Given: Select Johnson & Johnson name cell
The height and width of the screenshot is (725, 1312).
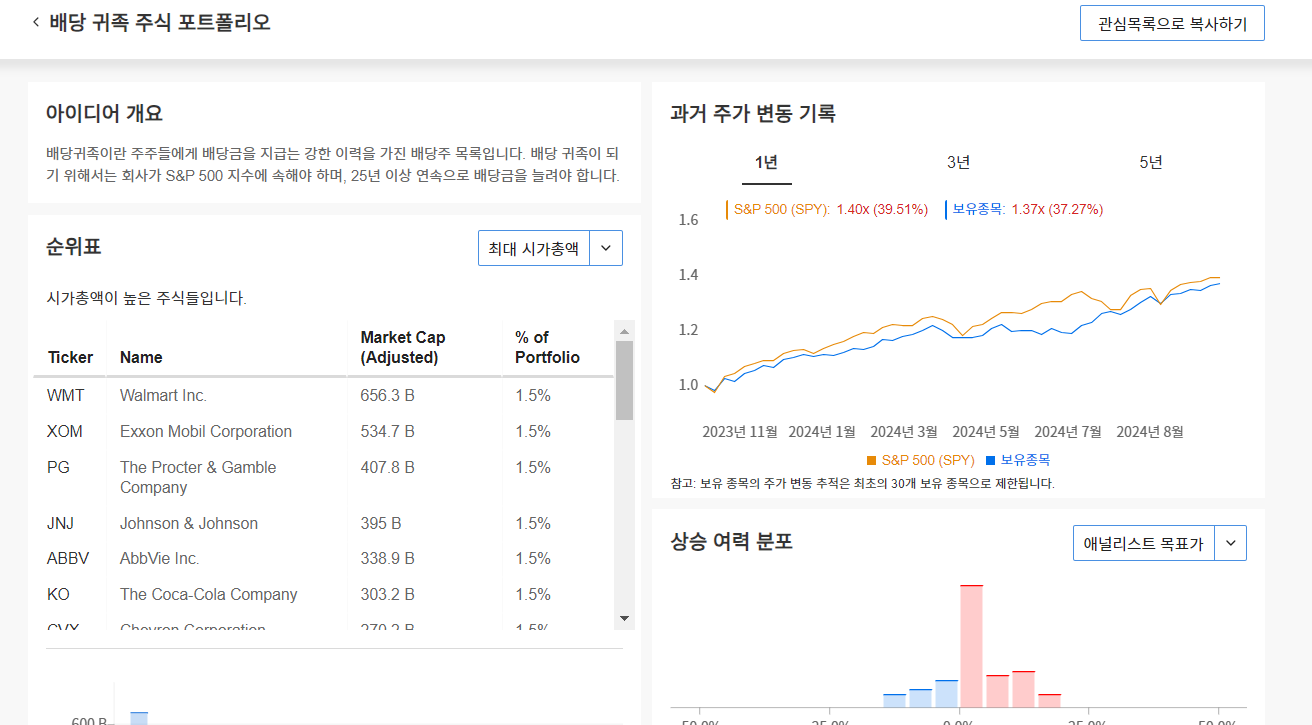Looking at the screenshot, I should [189, 524].
